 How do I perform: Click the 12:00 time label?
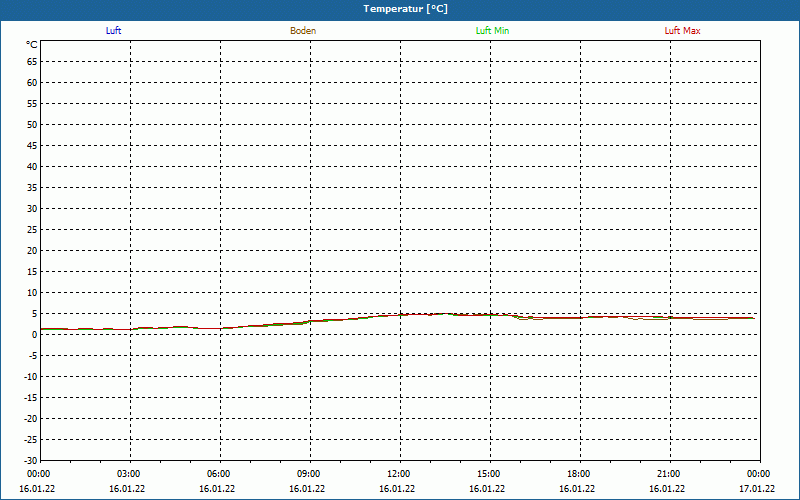point(399,474)
